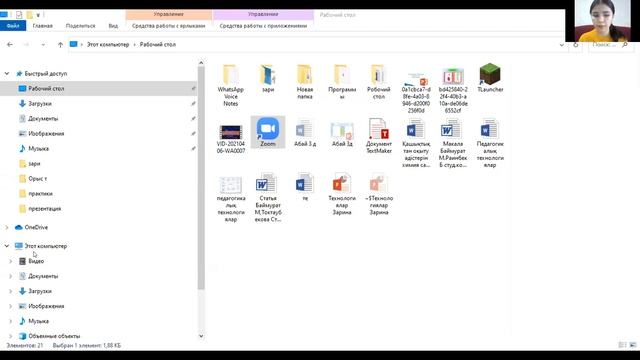Click Этот компьютер in the address breadcrumb
The width and height of the screenshot is (640, 360).
tap(108, 44)
